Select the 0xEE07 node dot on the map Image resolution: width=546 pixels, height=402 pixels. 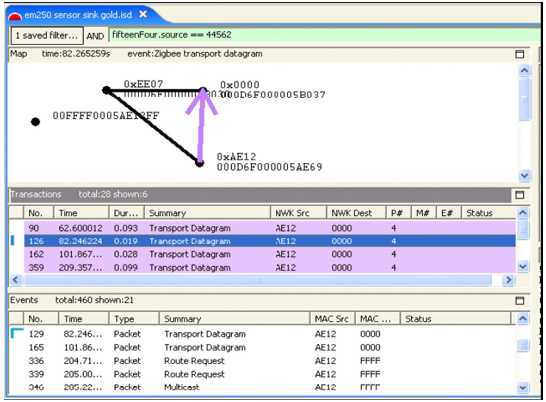[x=107, y=91]
